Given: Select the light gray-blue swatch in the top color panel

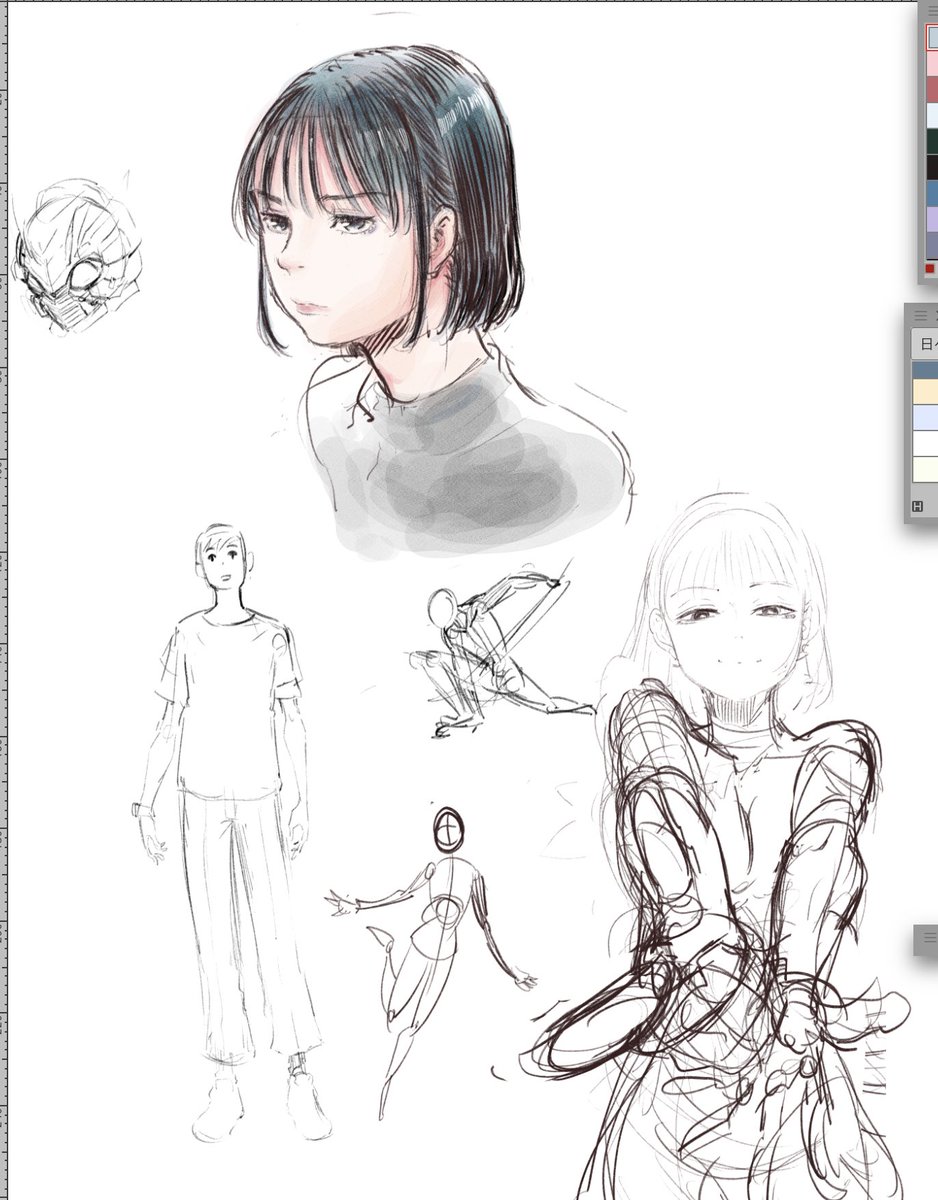Looking at the screenshot, I should coord(933,37).
